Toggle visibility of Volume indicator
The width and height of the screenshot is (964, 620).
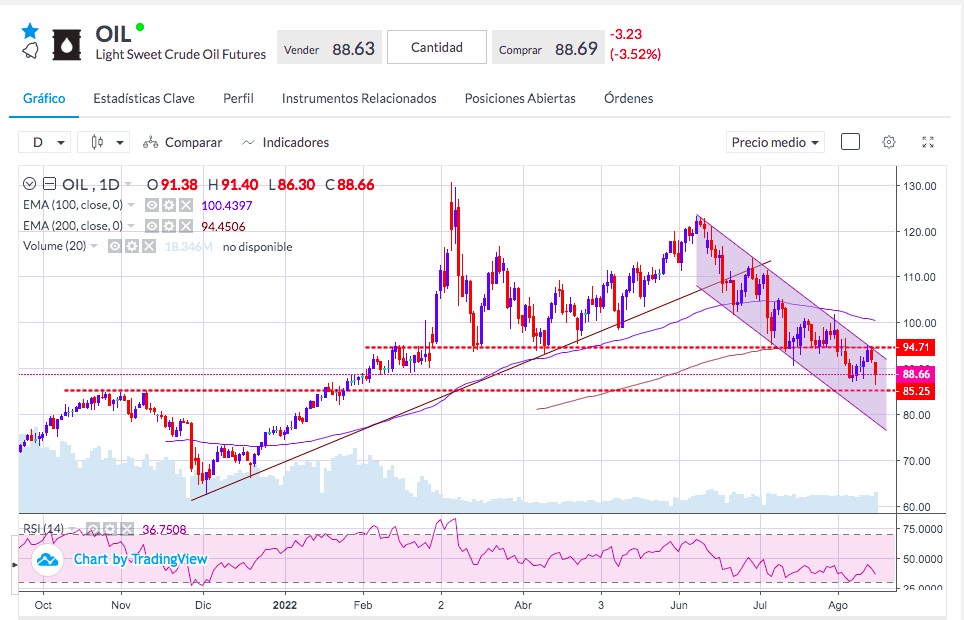[x=115, y=246]
